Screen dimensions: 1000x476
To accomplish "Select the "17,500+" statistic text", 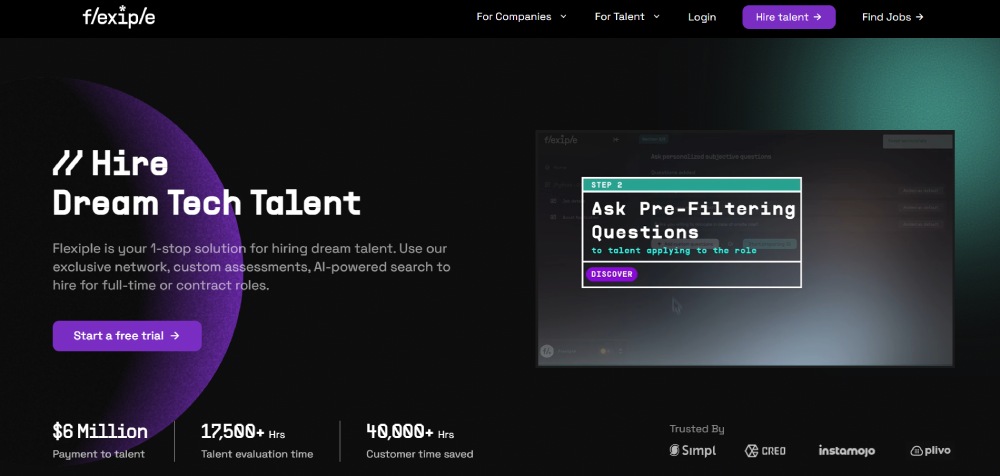I will pyautogui.click(x=232, y=432).
